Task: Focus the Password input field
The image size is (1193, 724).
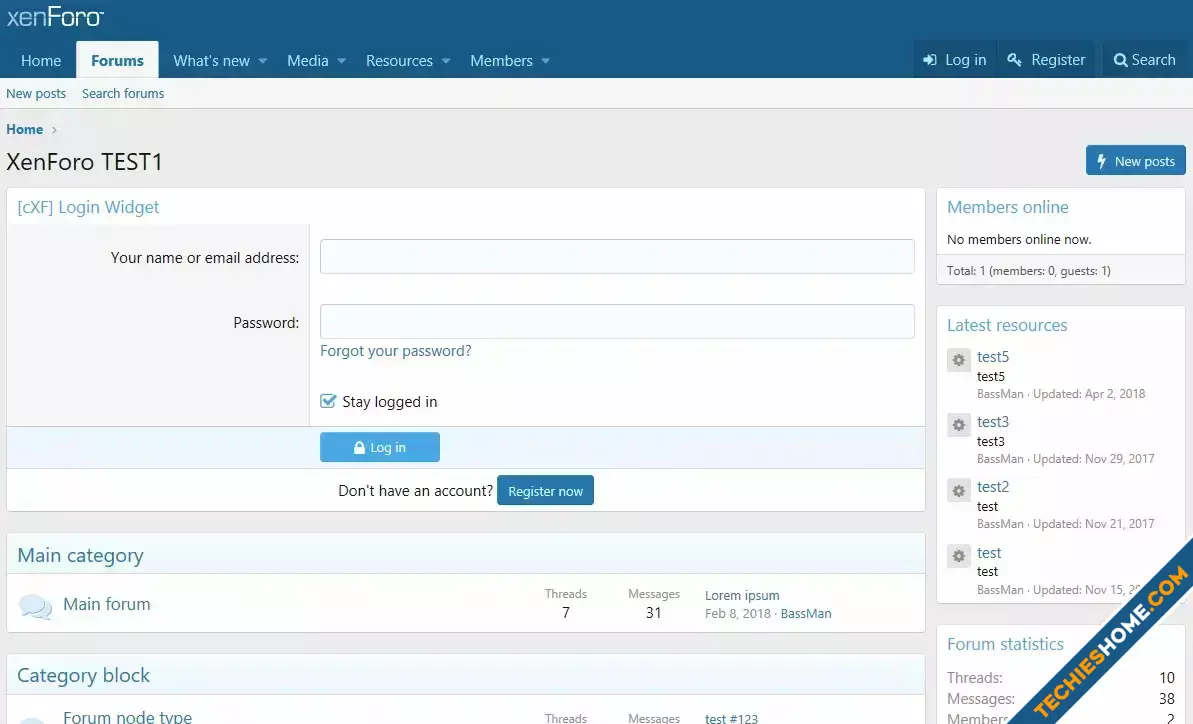Action: coord(617,321)
